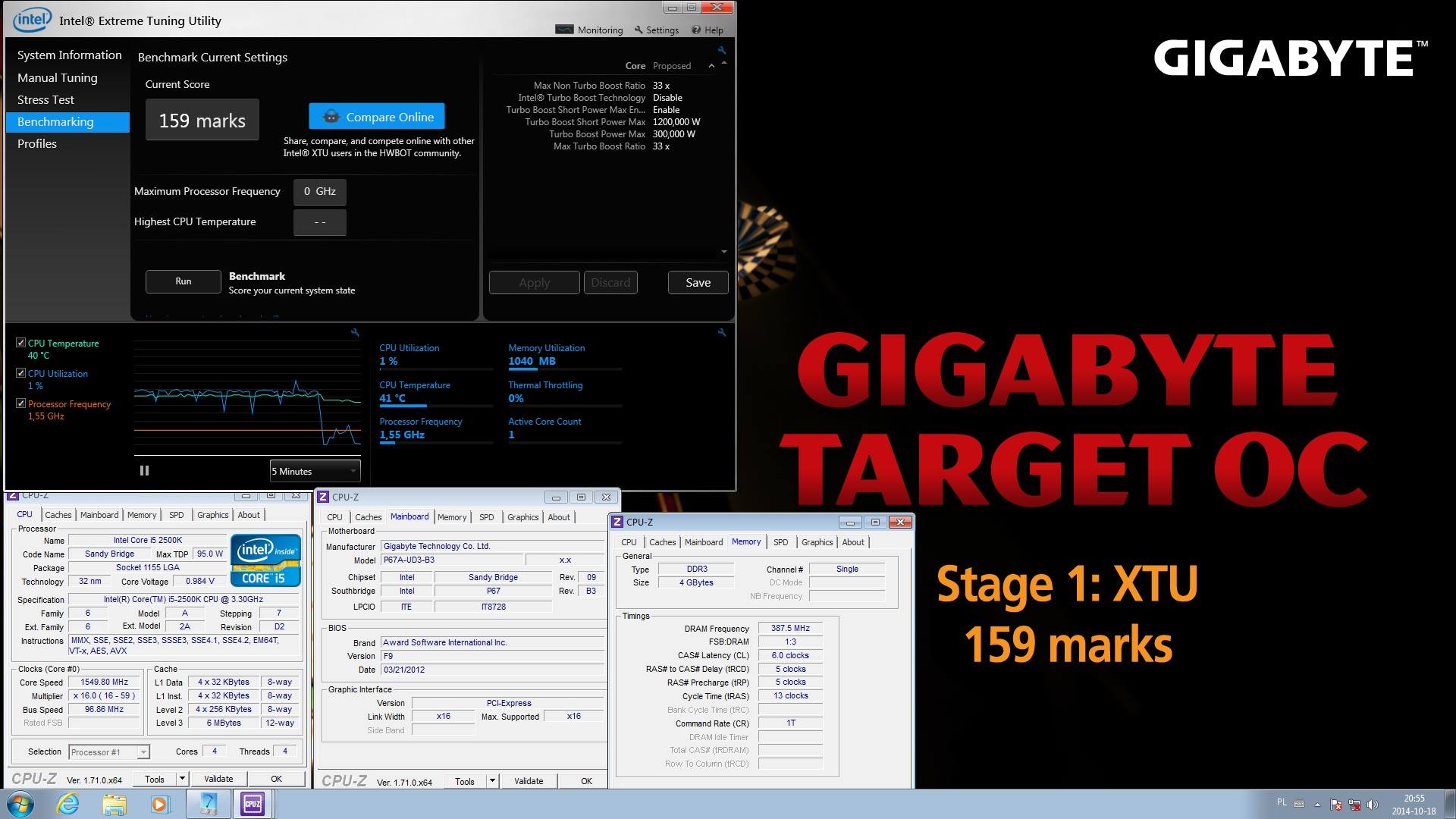The image size is (1456, 819).
Task: Click Discard in proposed settings panel
Action: click(x=610, y=282)
